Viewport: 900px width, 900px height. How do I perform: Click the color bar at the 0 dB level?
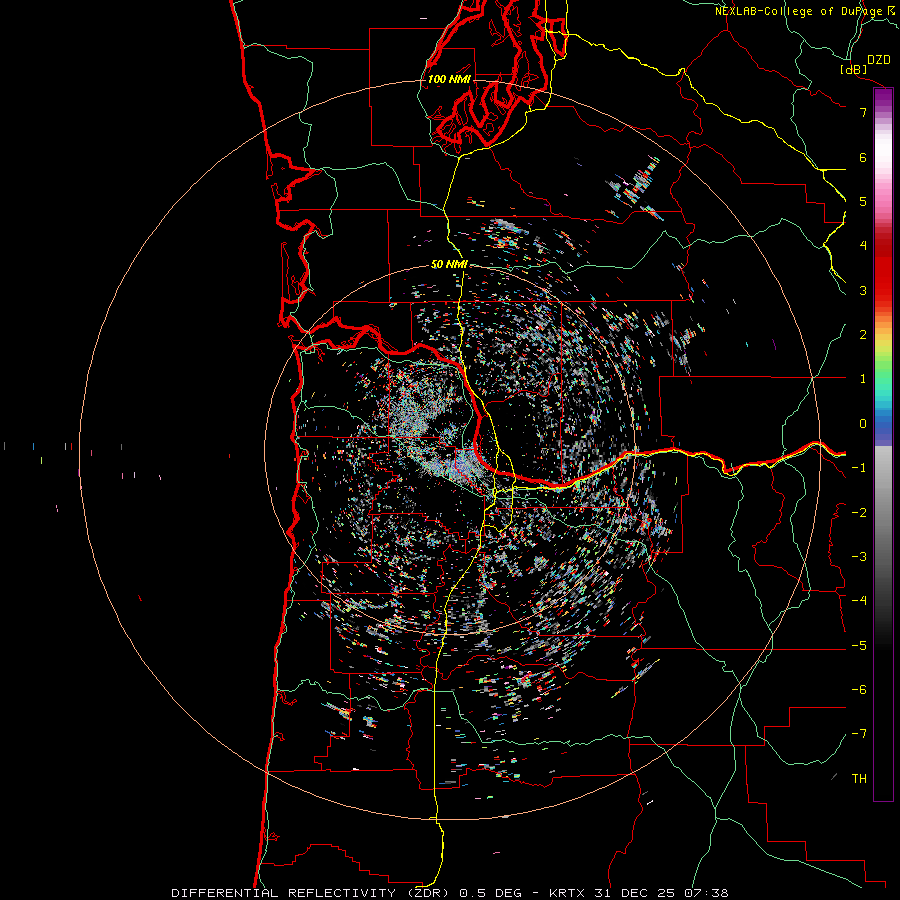coord(883,424)
